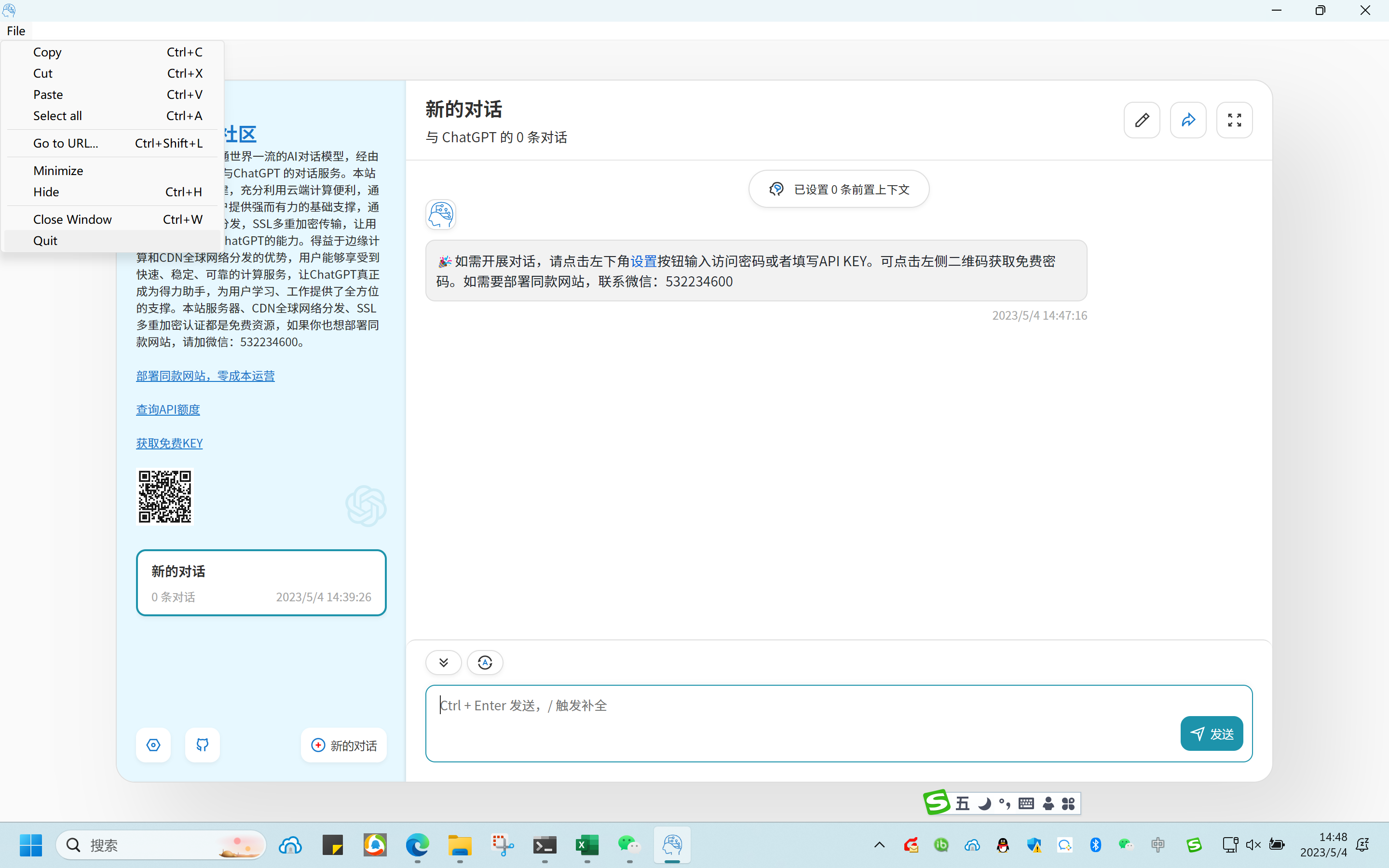Follow the 获取免费KEY link
1389x868 pixels.
coord(169,443)
